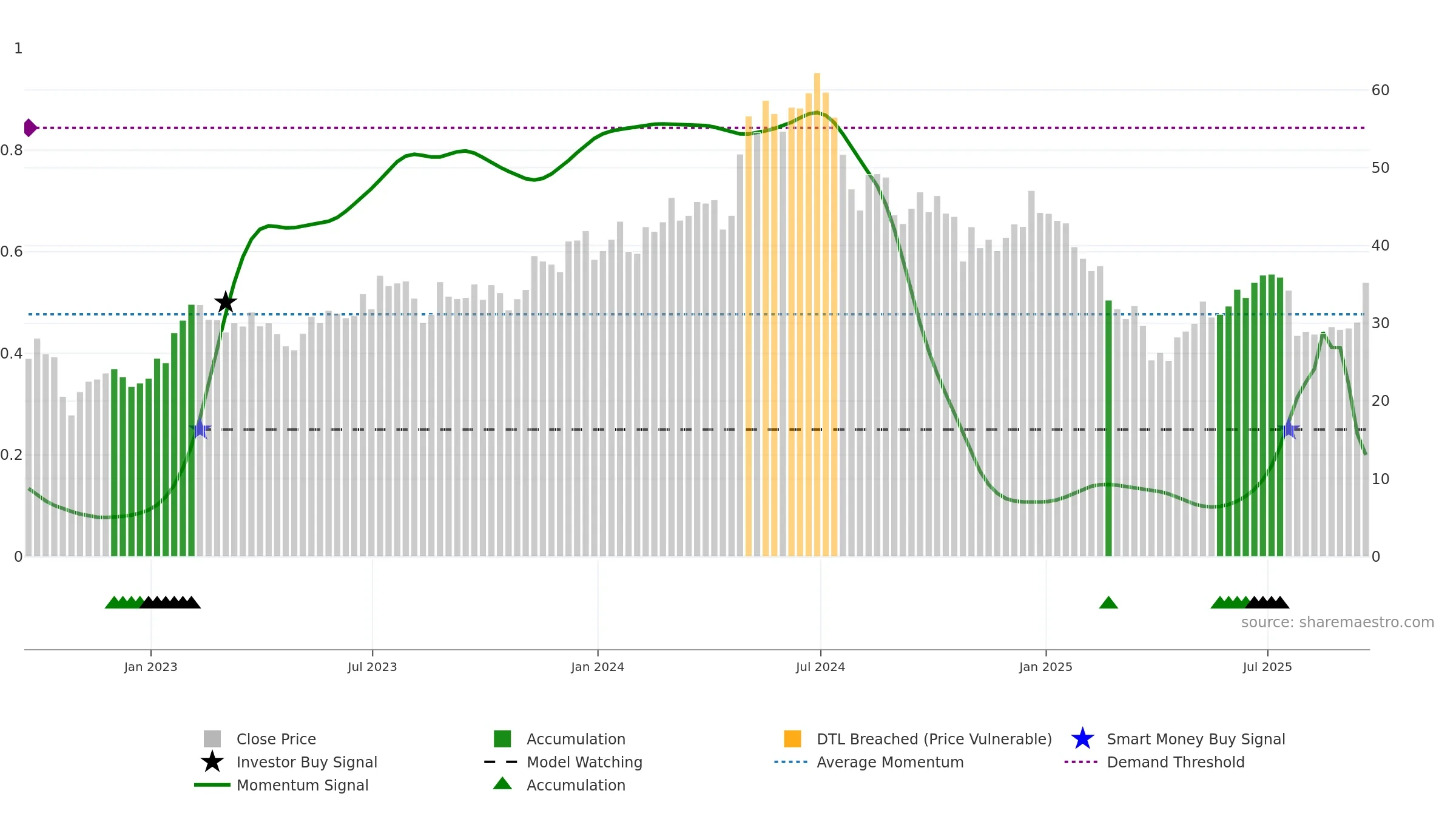The image size is (1456, 819).
Task: Click the Investor Buy Signal legend star
Action: [x=212, y=762]
